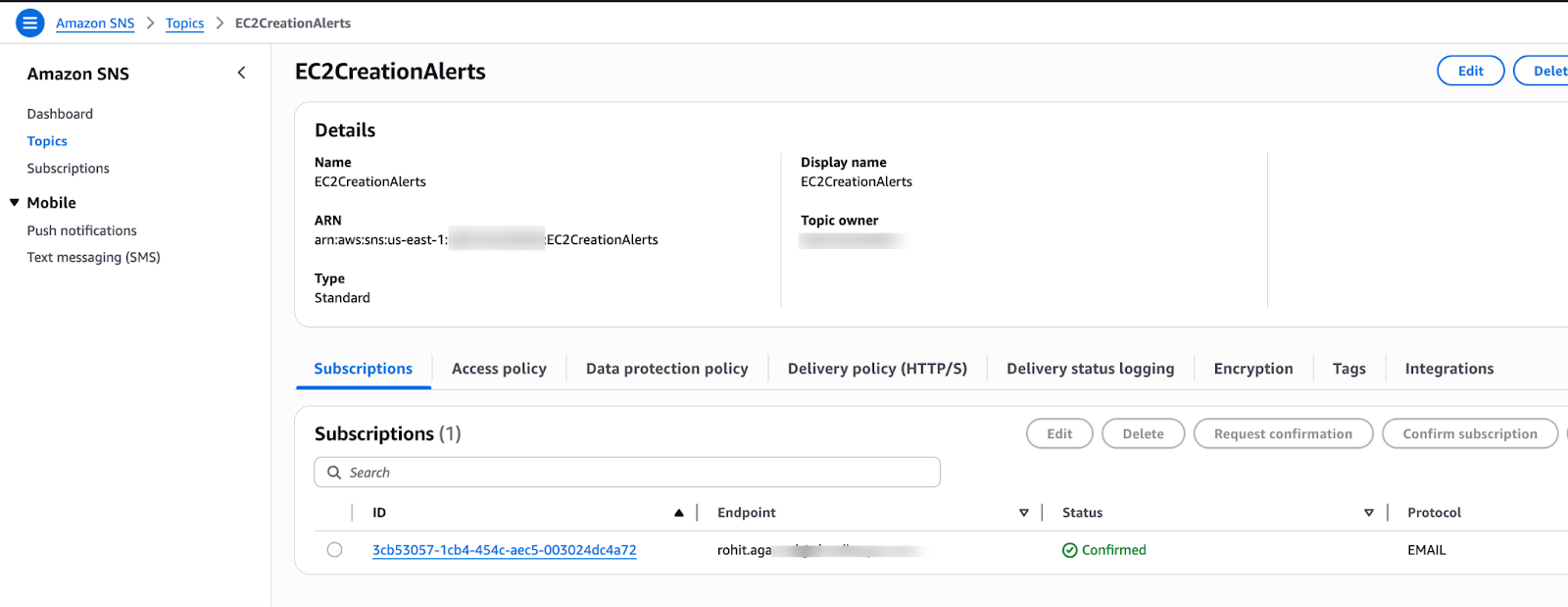1568x607 pixels.
Task: Open Endpoint column sort arrow
Action: click(x=1024, y=513)
